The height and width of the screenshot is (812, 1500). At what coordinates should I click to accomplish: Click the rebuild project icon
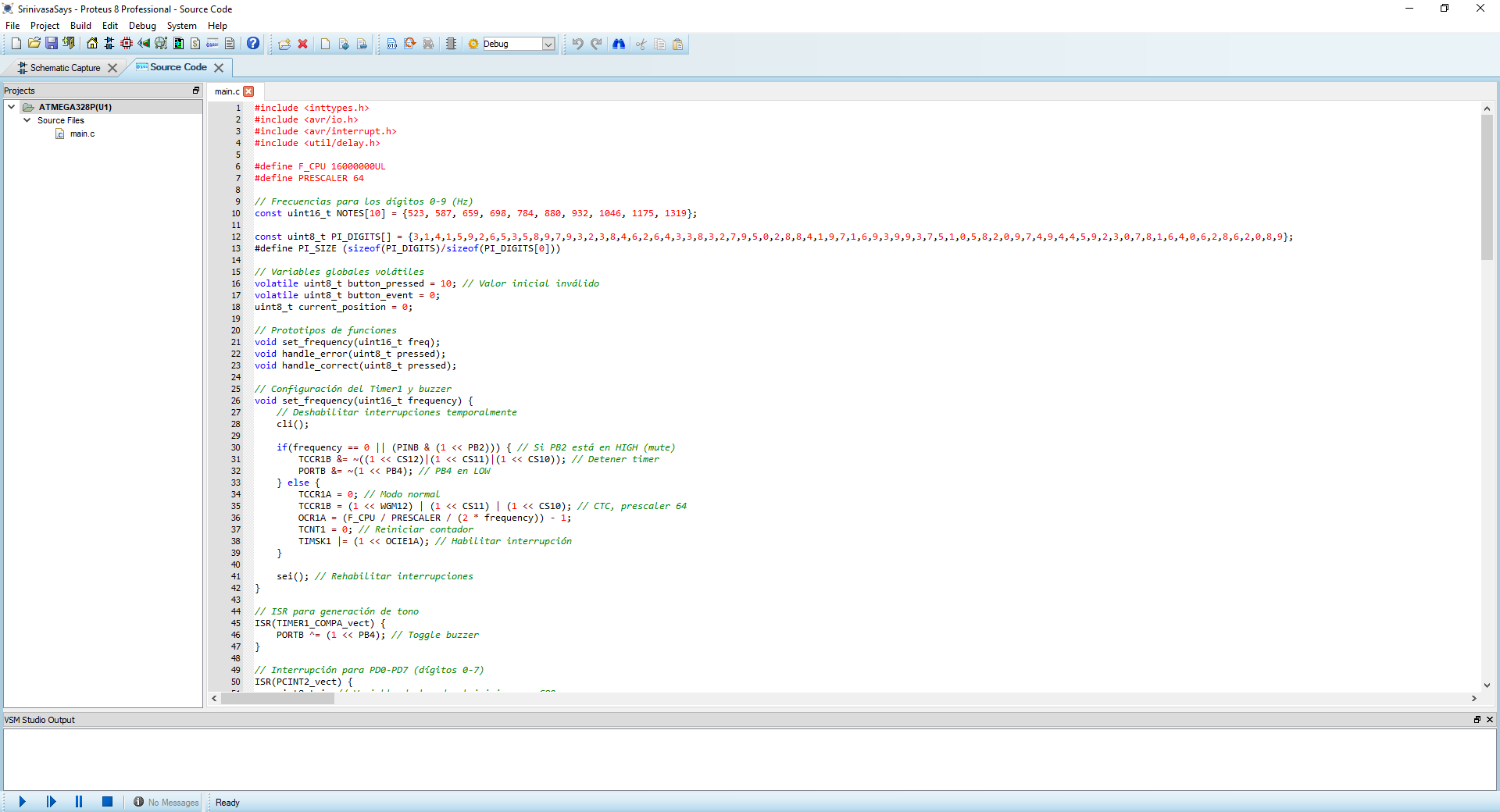click(410, 44)
